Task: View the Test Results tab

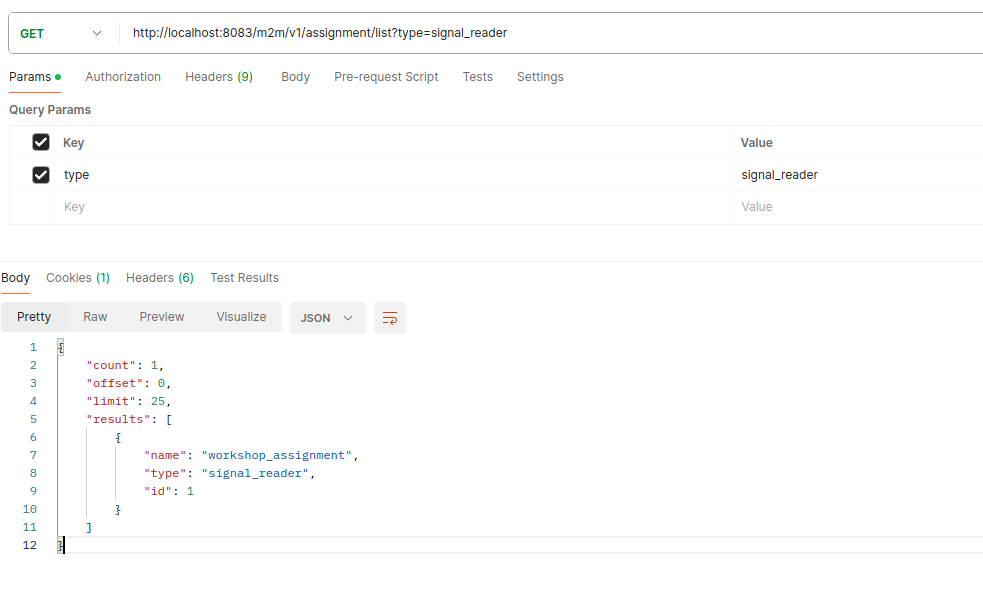Action: click(244, 278)
